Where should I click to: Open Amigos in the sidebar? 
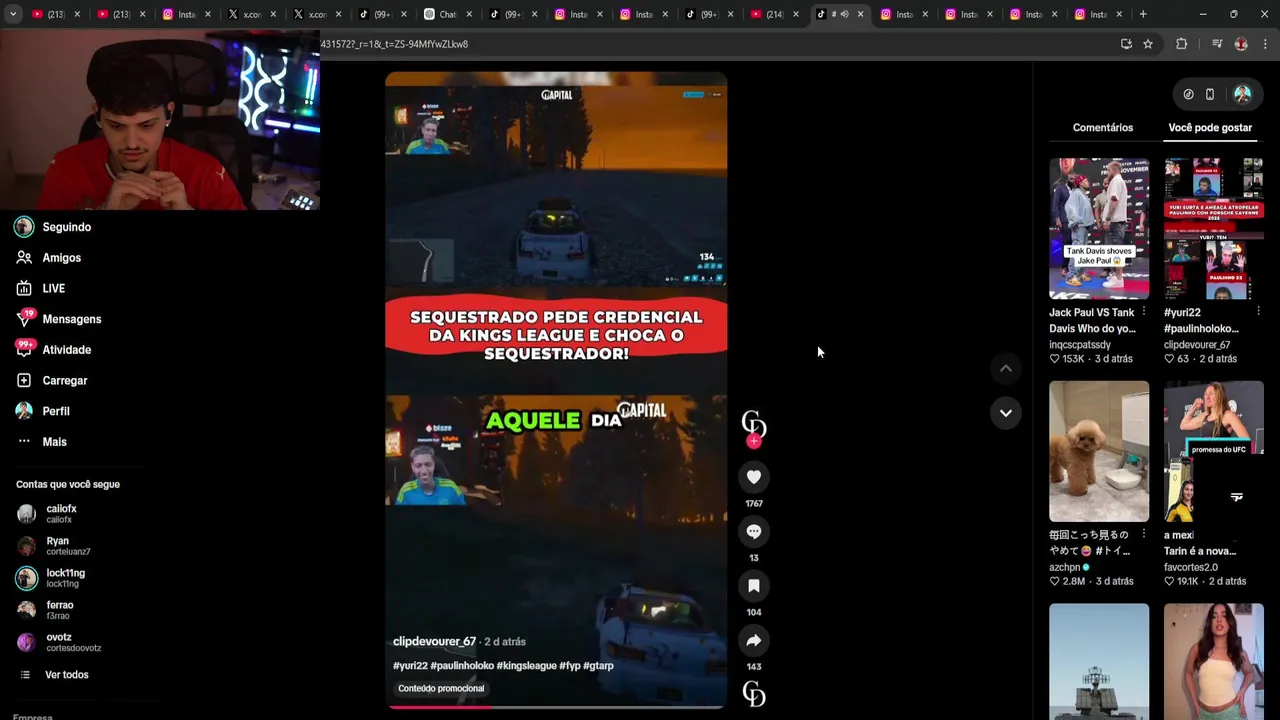tap(49, 258)
